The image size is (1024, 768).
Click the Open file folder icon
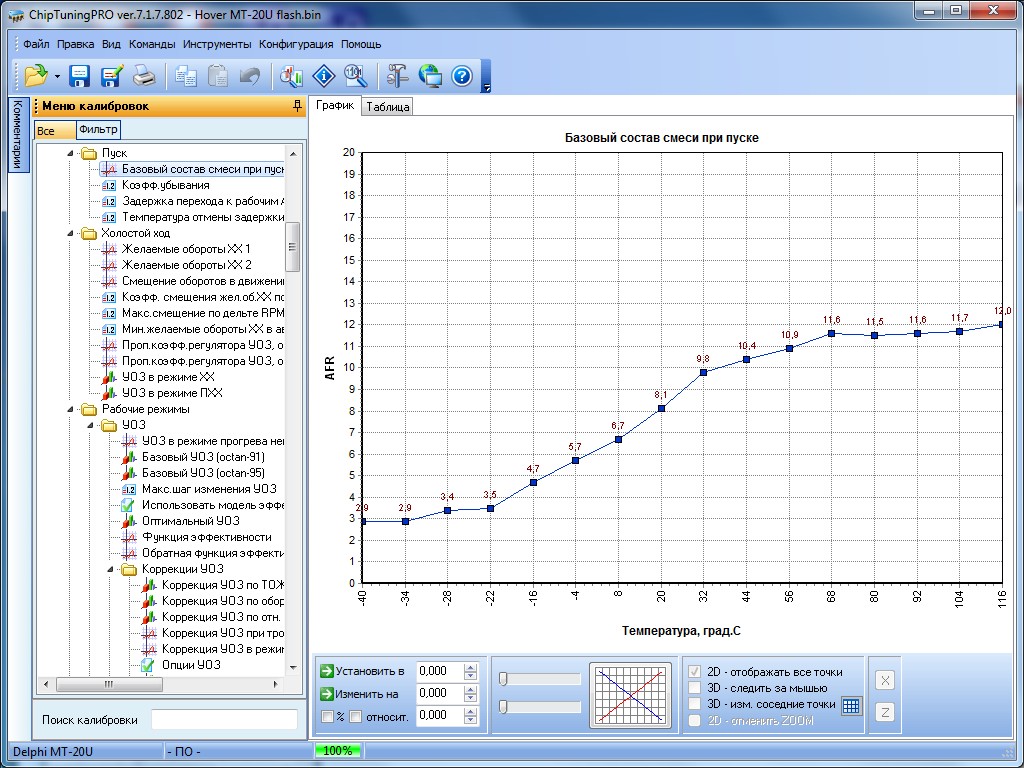coord(36,76)
